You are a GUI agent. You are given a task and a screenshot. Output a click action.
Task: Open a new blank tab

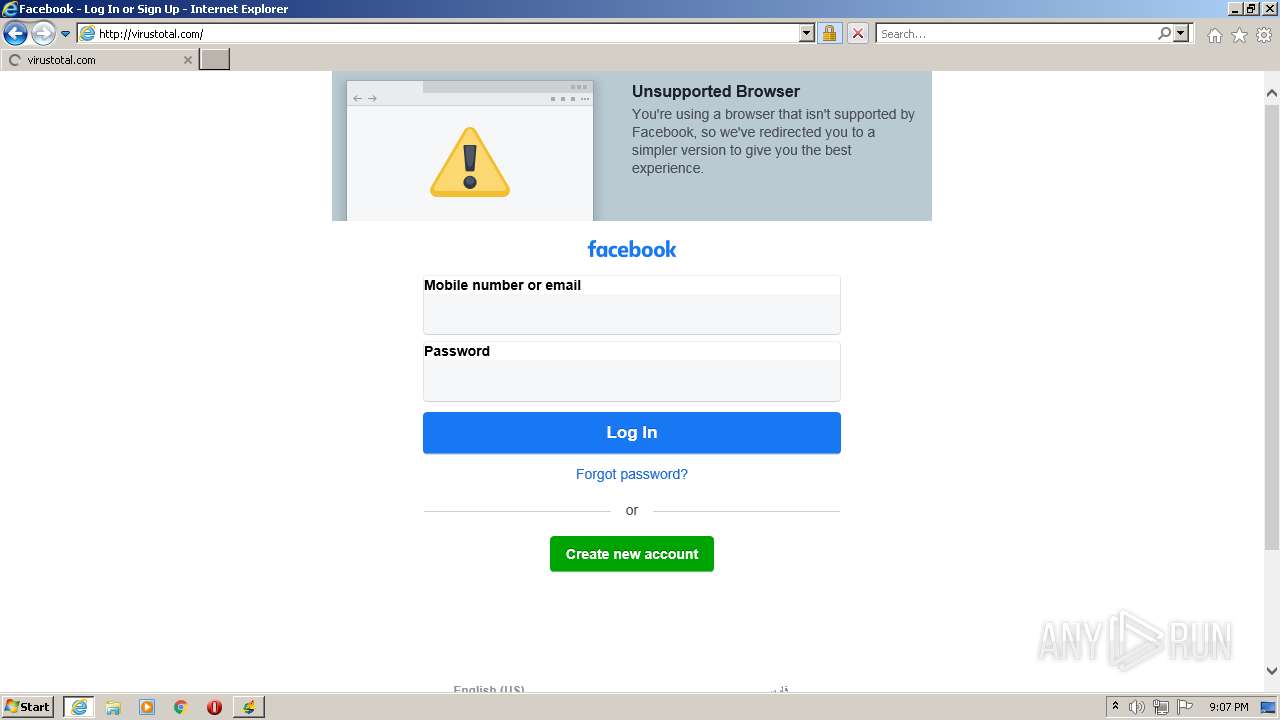coord(215,60)
